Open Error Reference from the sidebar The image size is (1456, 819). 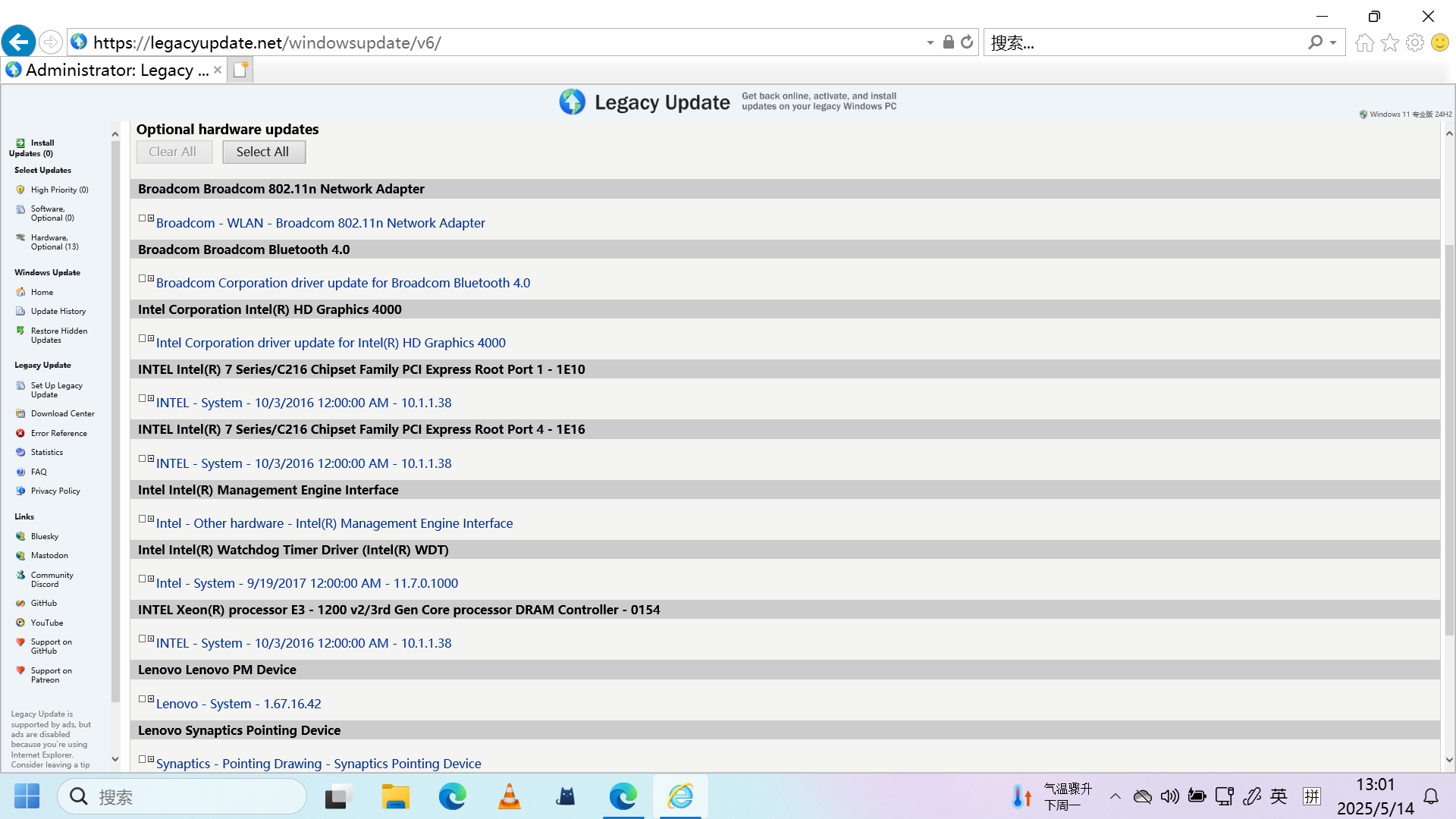[58, 433]
